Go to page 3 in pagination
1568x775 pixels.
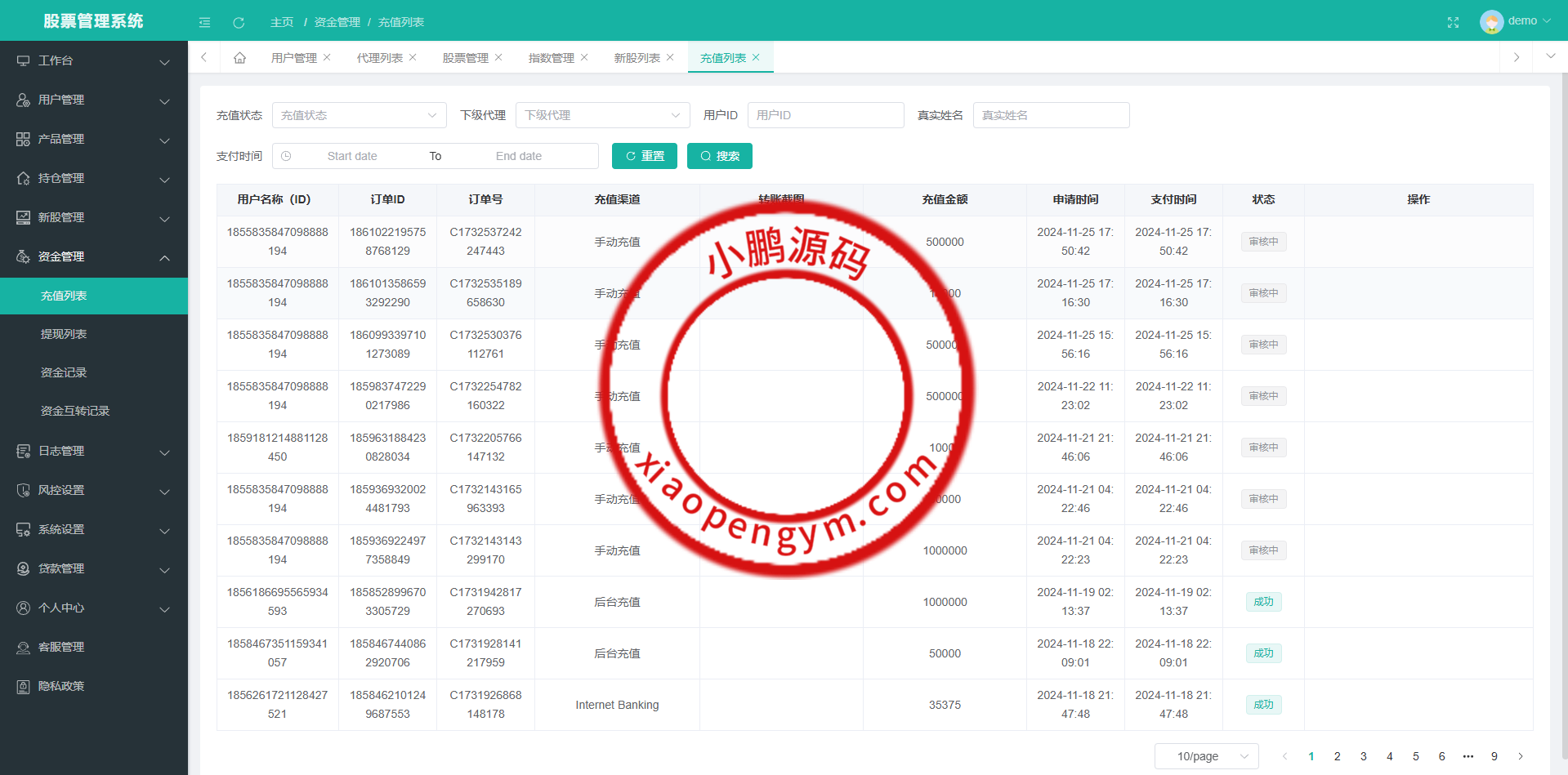tap(1363, 756)
